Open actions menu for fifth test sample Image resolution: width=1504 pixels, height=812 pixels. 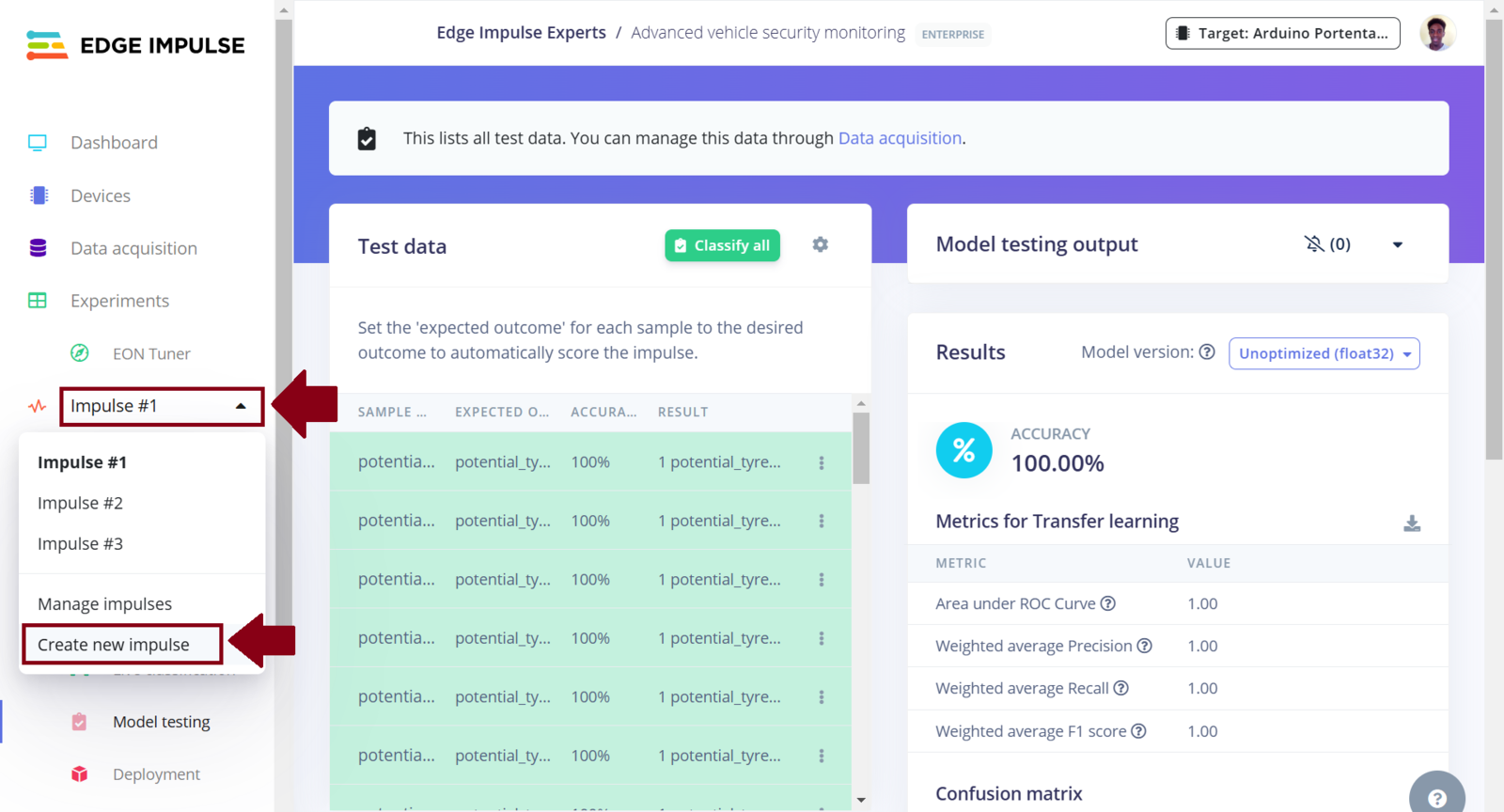[822, 697]
